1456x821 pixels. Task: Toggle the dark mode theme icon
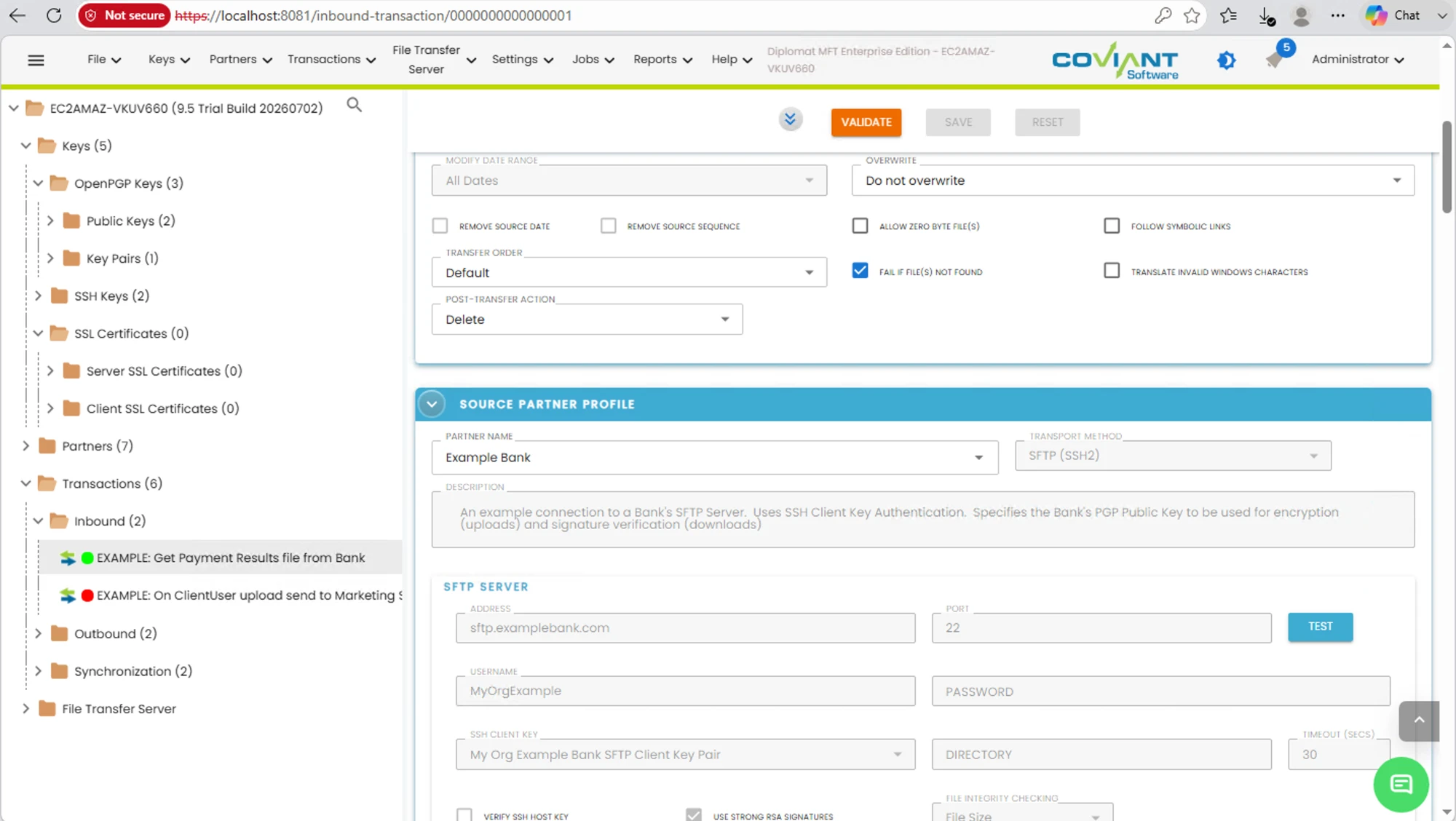(x=1227, y=60)
